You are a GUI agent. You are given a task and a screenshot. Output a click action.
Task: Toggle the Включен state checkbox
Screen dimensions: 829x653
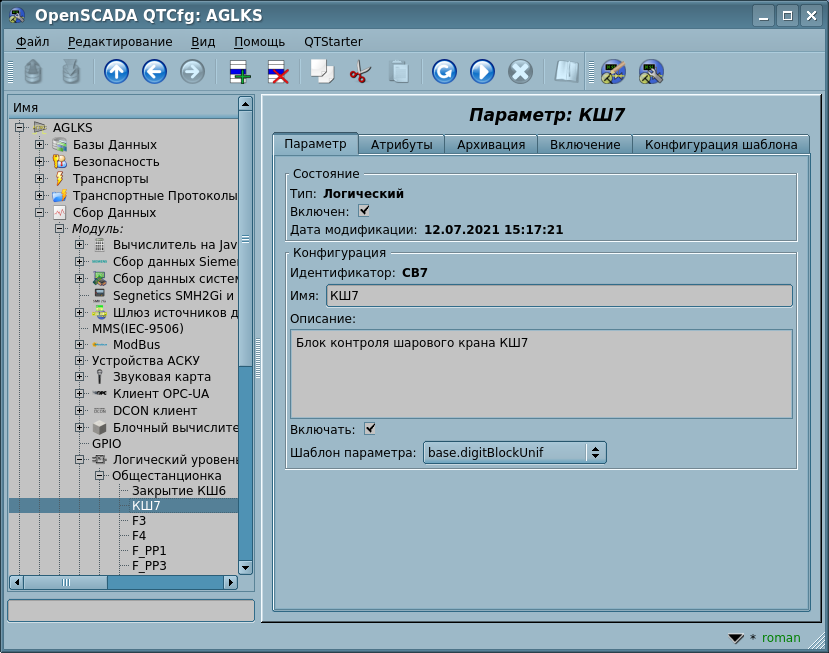365,211
